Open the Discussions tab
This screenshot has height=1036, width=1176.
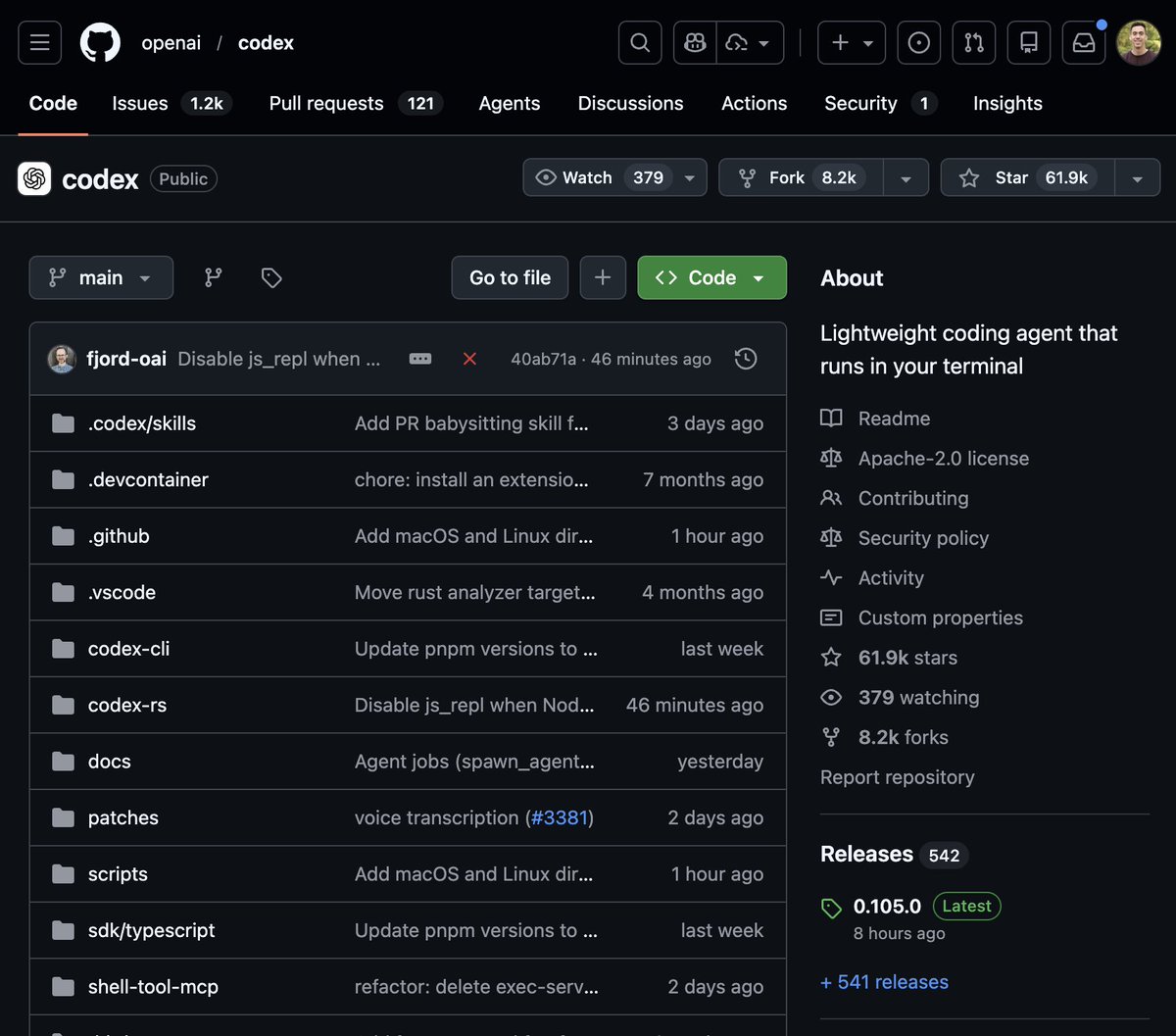pyautogui.click(x=630, y=103)
